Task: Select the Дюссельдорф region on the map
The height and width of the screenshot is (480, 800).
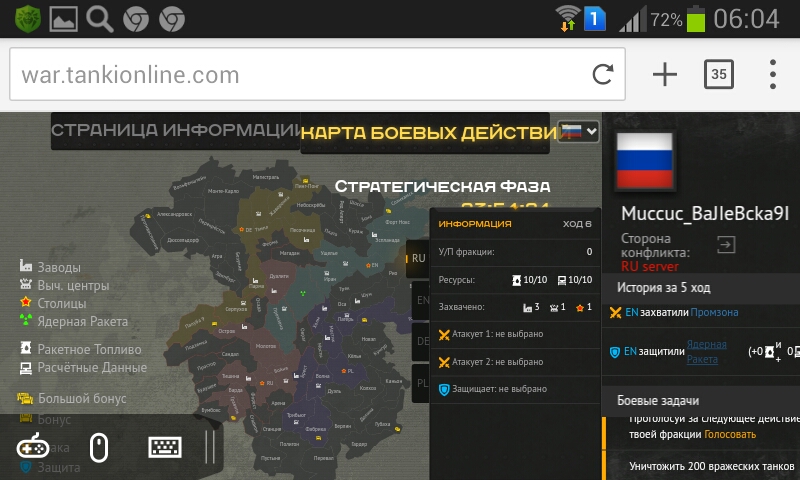Action: click(183, 240)
